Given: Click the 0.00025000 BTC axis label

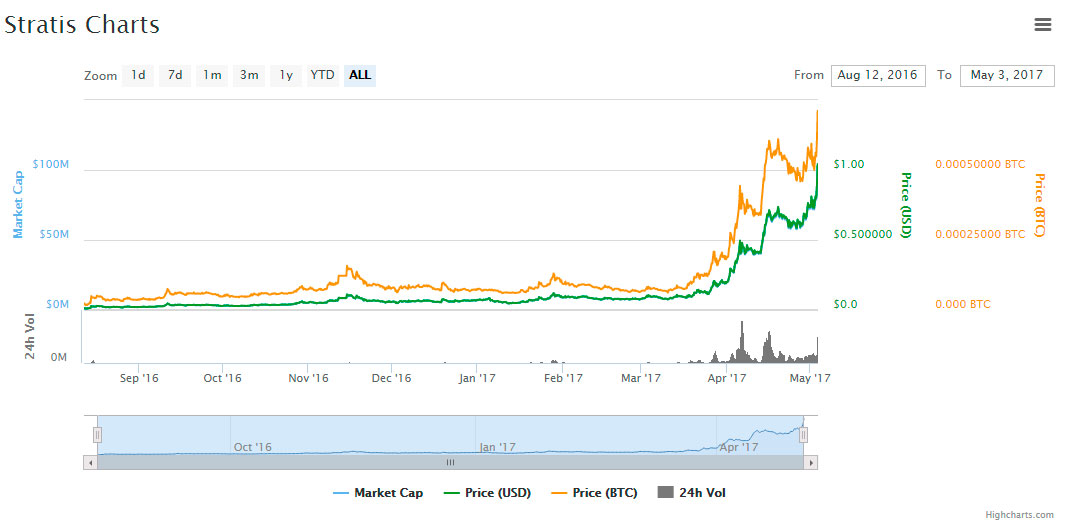Looking at the screenshot, I should (980, 234).
